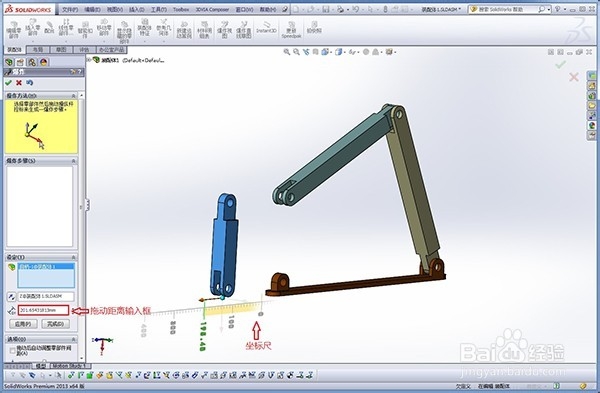
Task: Switch to the 评估 tab
Action: click(x=84, y=49)
